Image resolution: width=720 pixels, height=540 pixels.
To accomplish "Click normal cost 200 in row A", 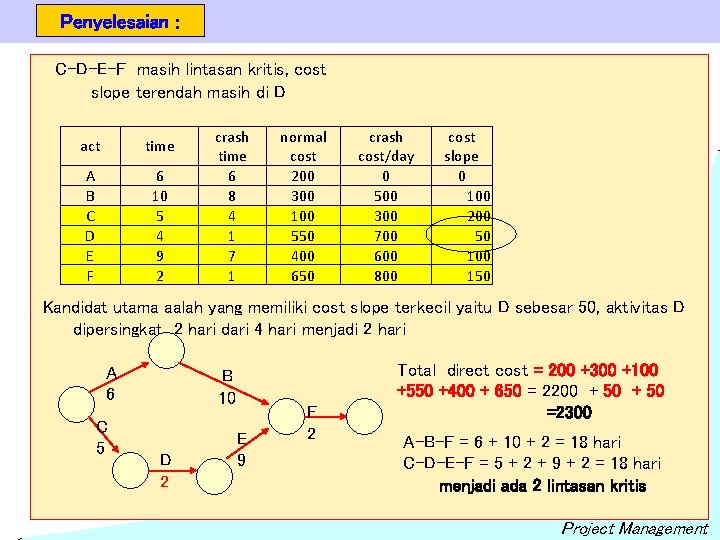I will [x=303, y=176].
